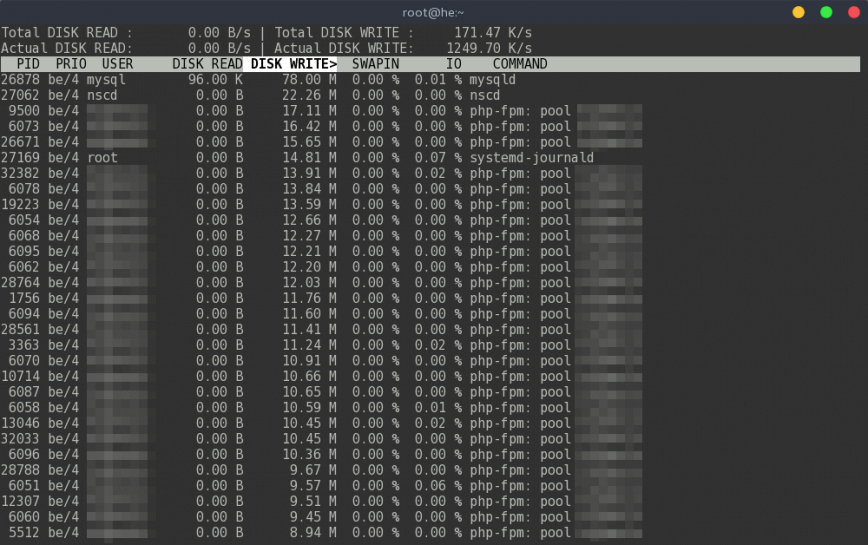The image size is (868, 545).
Task: Click the COMMAND column header
Action: [x=520, y=64]
